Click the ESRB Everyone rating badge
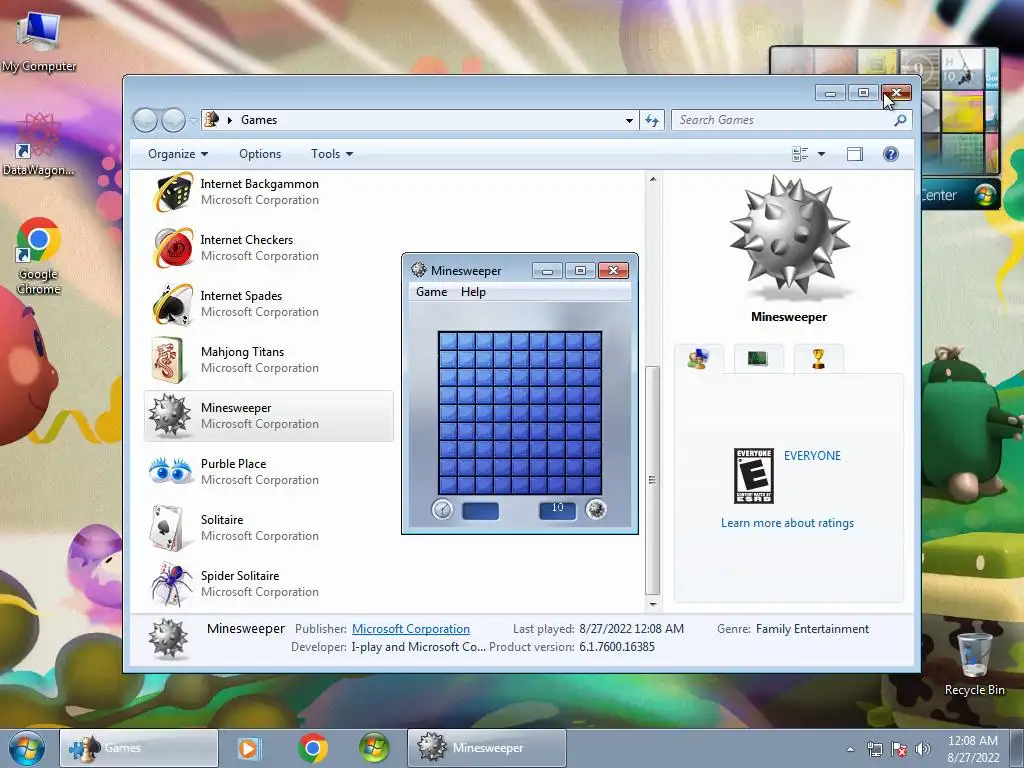 [754, 475]
